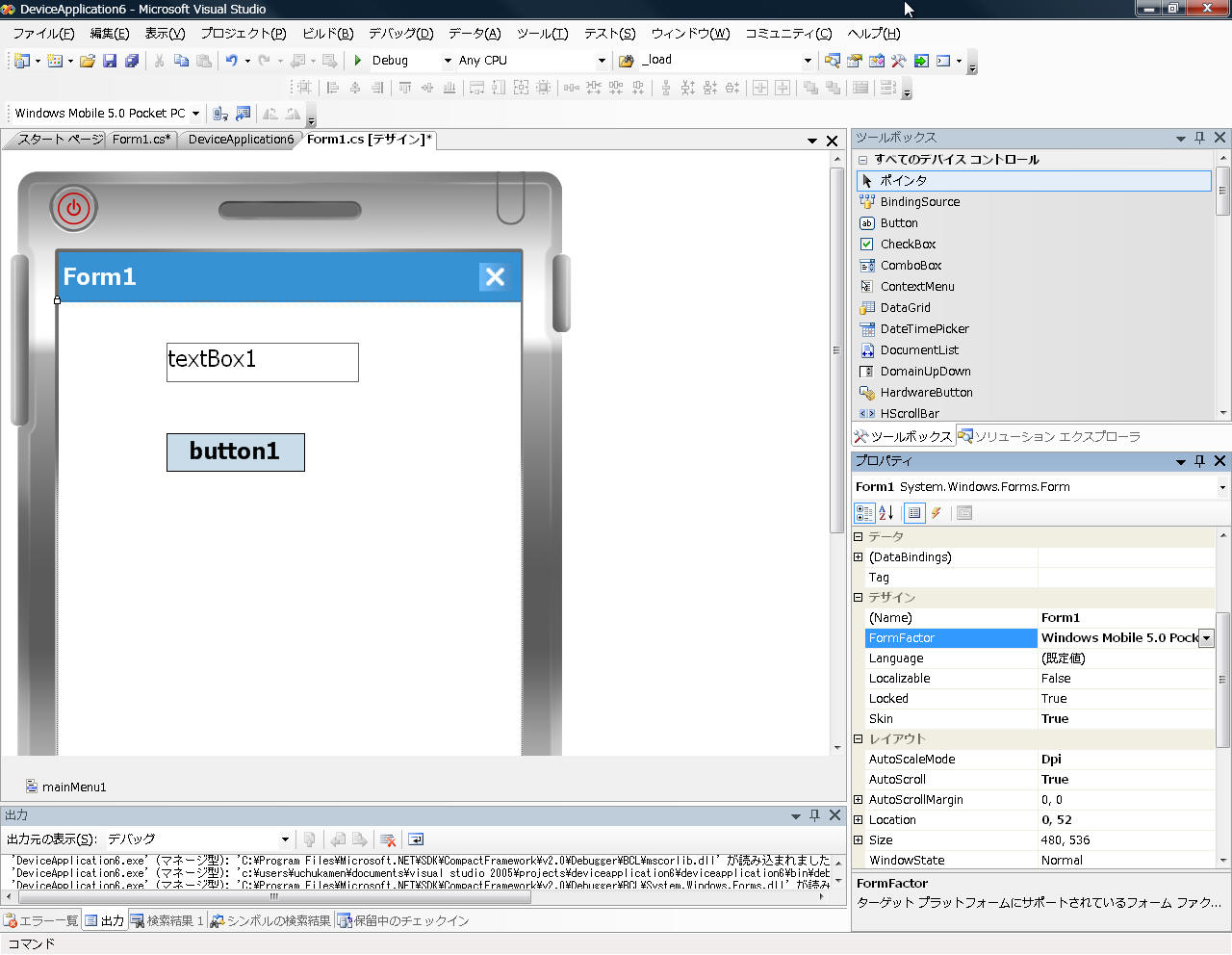Expand the (DataBindings) property
1232x955 pixels.
click(859, 557)
